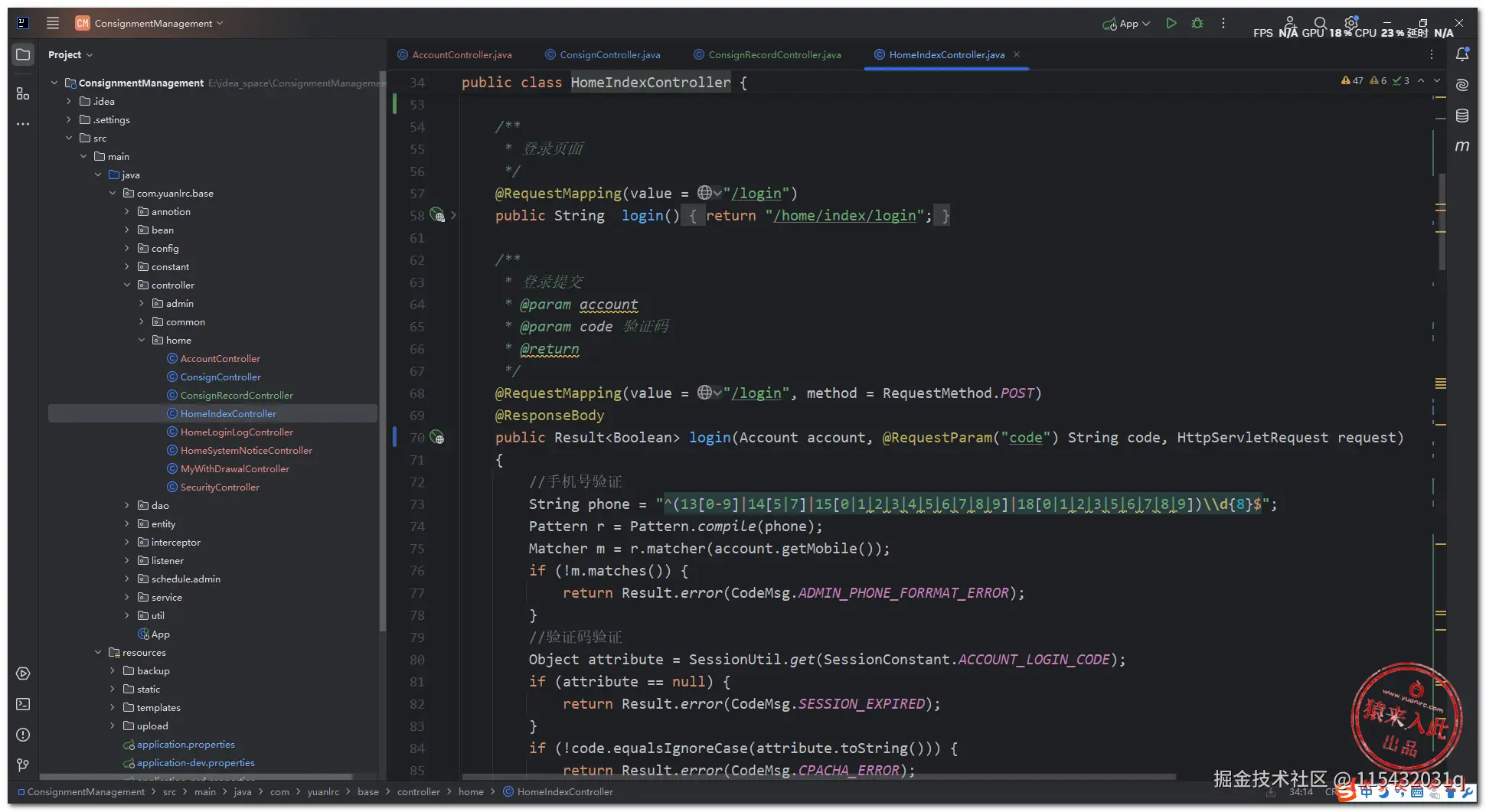Switch to ConsignRecordController.java tab
The width and height of the screenshot is (1486, 812).
[767, 54]
